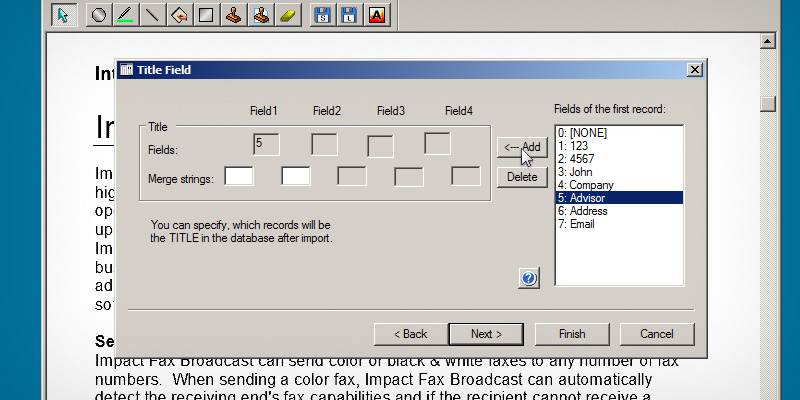The width and height of the screenshot is (800, 400).
Task: Click the disk icon labeled L
Action: [x=349, y=15]
